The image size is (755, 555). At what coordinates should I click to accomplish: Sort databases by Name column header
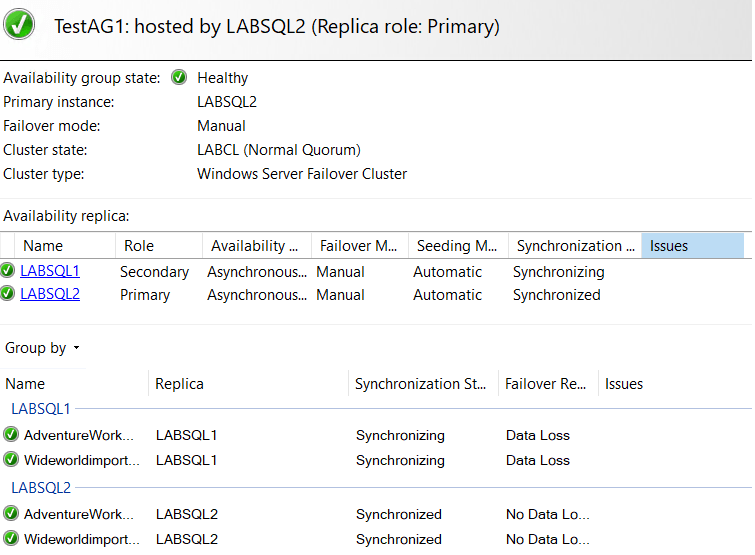coord(75,384)
